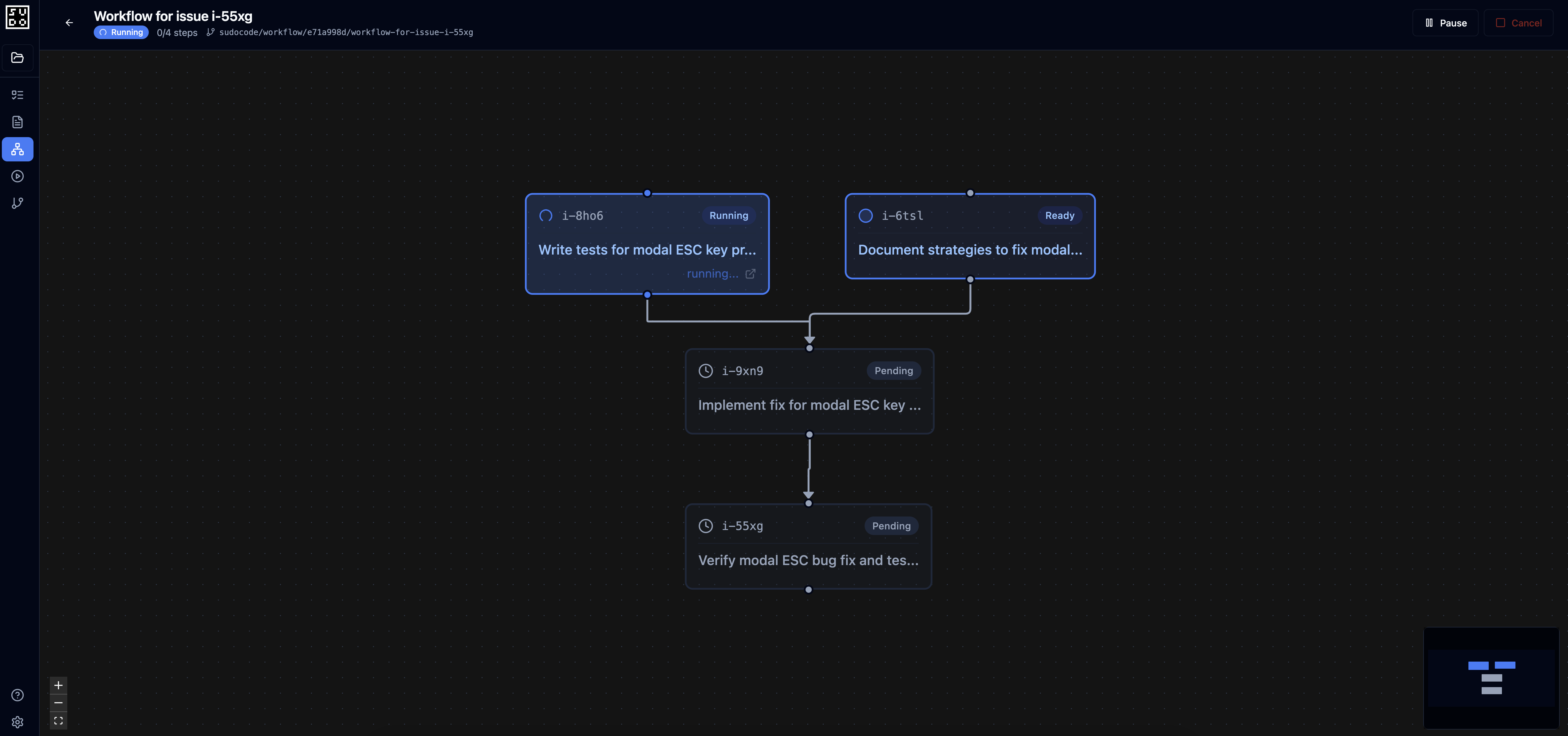Open the runs panel with the play icon
The width and height of the screenshot is (1568, 736).
click(18, 176)
